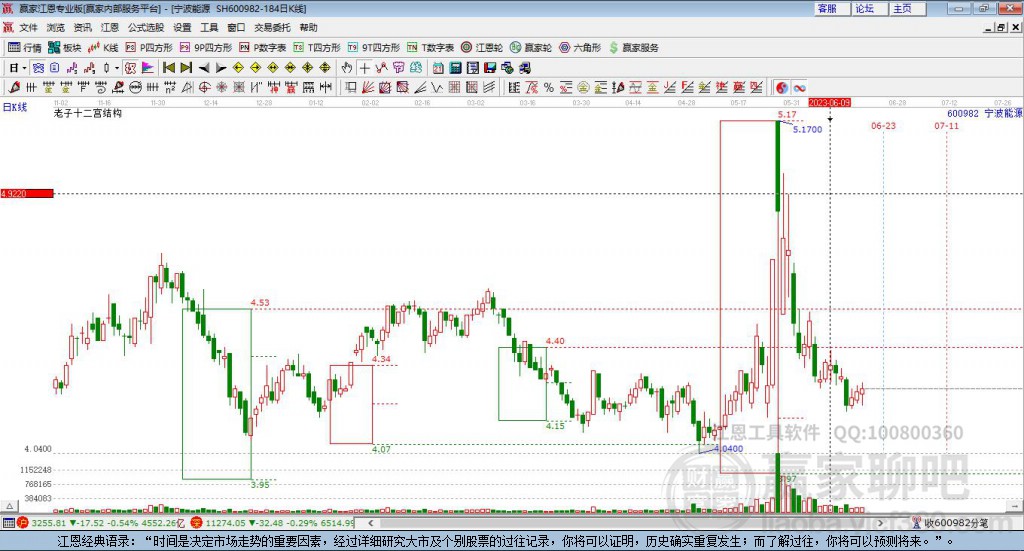
Task: Open the T四方形 tool
Action: click(317, 48)
